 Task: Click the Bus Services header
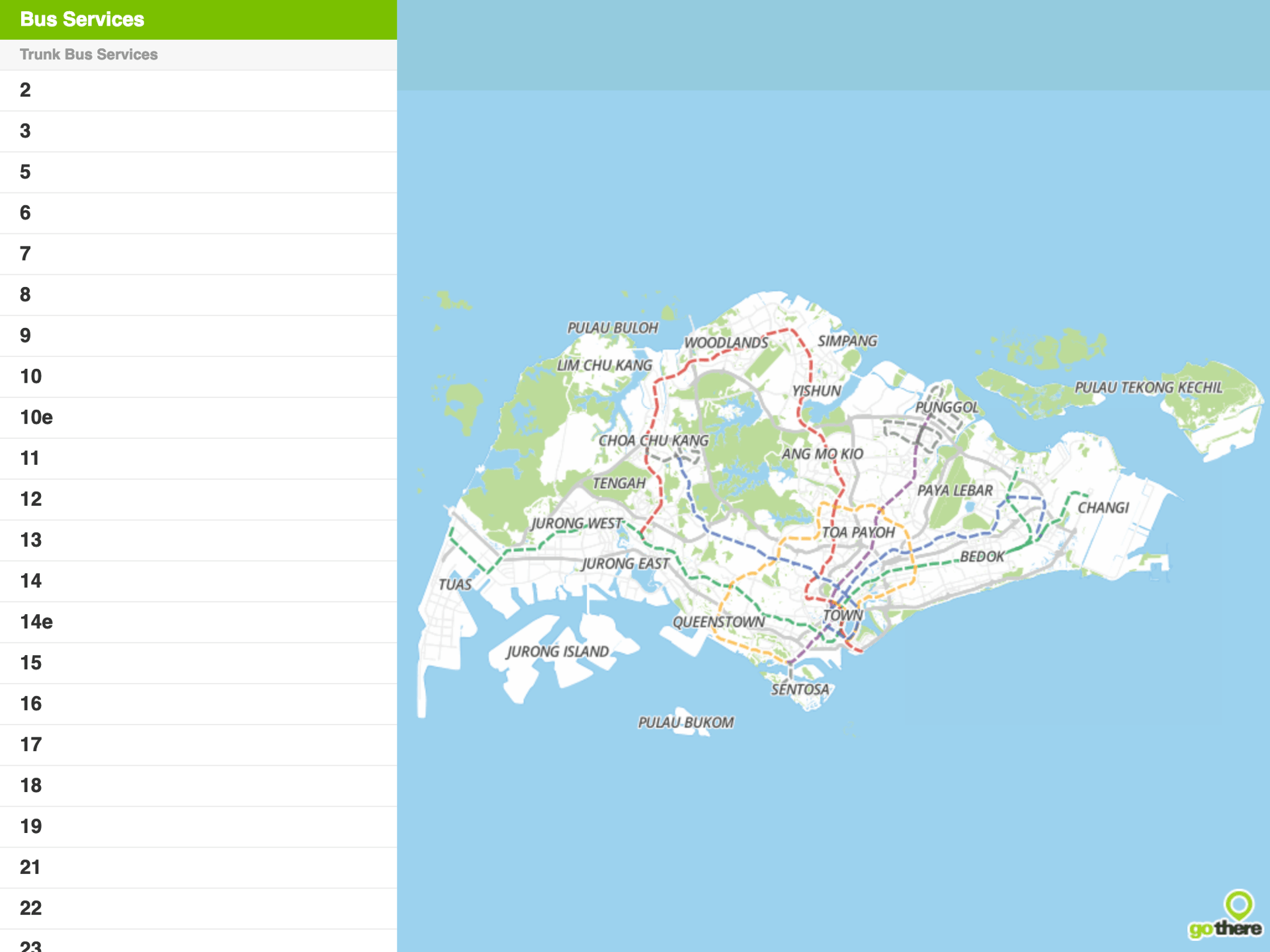(82, 19)
